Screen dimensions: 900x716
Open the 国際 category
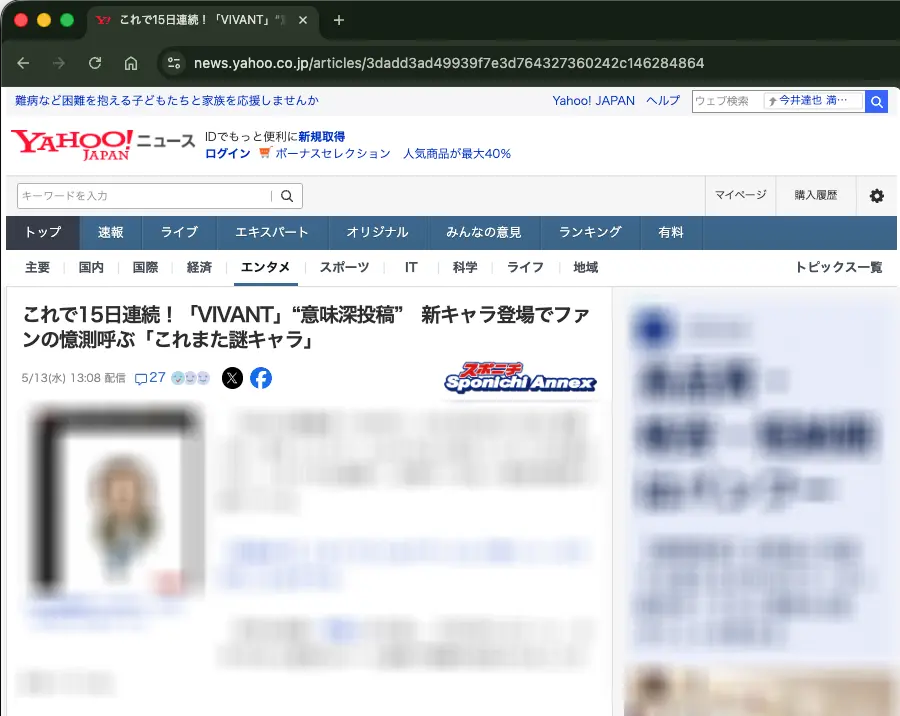tap(145, 268)
